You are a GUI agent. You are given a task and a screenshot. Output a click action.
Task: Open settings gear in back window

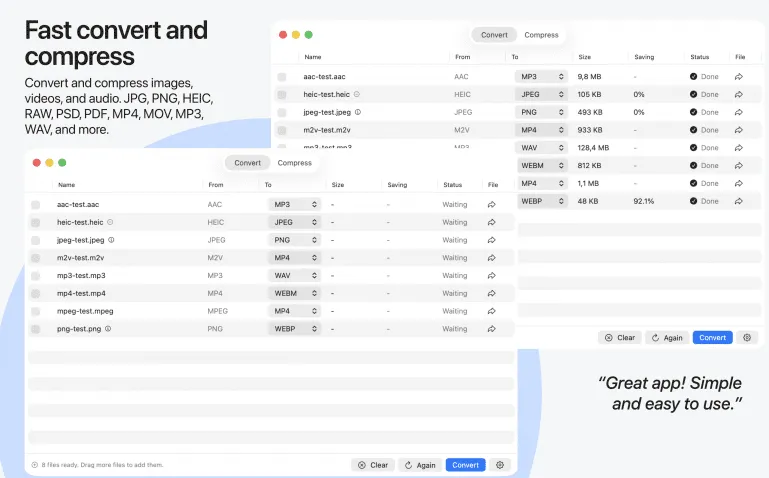click(x=747, y=337)
